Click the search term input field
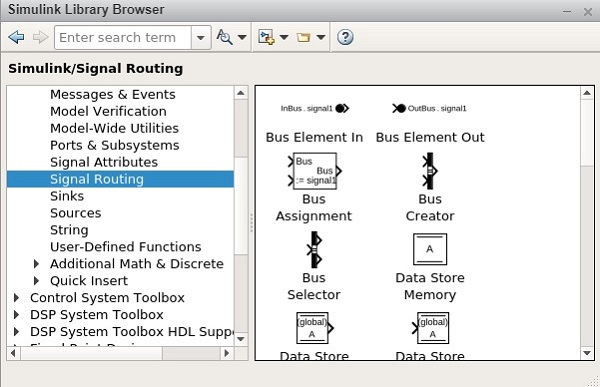This screenshot has height=387, width=600. point(123,38)
